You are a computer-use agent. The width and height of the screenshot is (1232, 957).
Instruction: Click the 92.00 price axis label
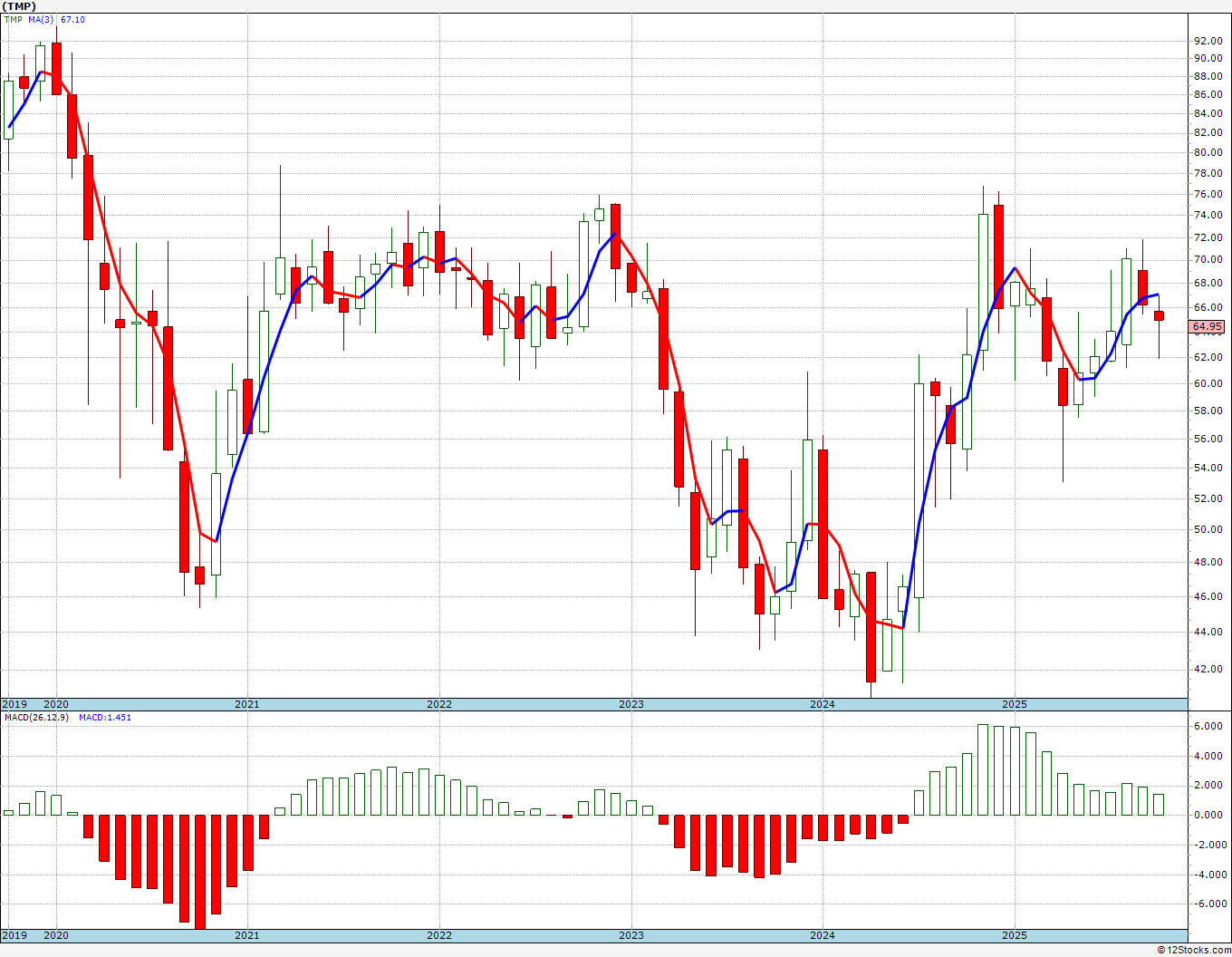[1208, 41]
